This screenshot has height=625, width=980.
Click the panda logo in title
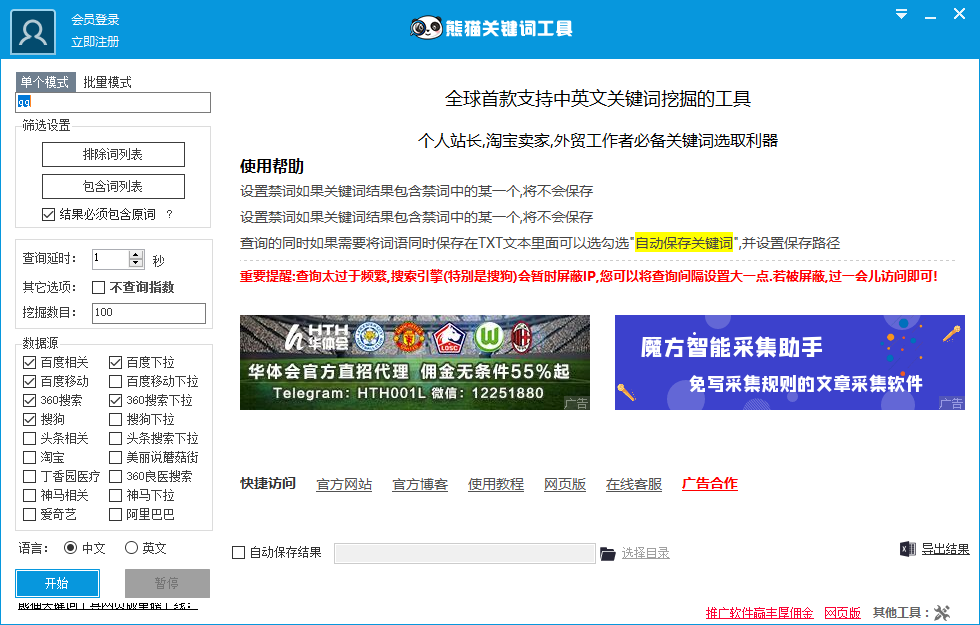tap(426, 28)
